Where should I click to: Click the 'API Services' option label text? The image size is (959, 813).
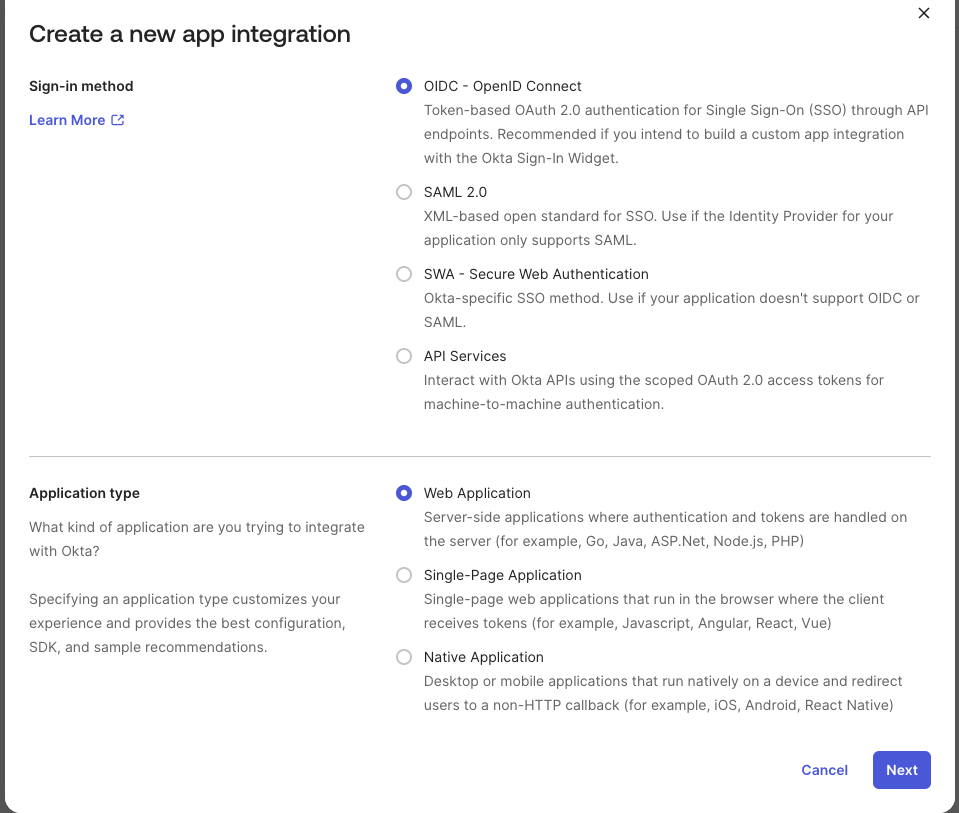click(x=465, y=356)
